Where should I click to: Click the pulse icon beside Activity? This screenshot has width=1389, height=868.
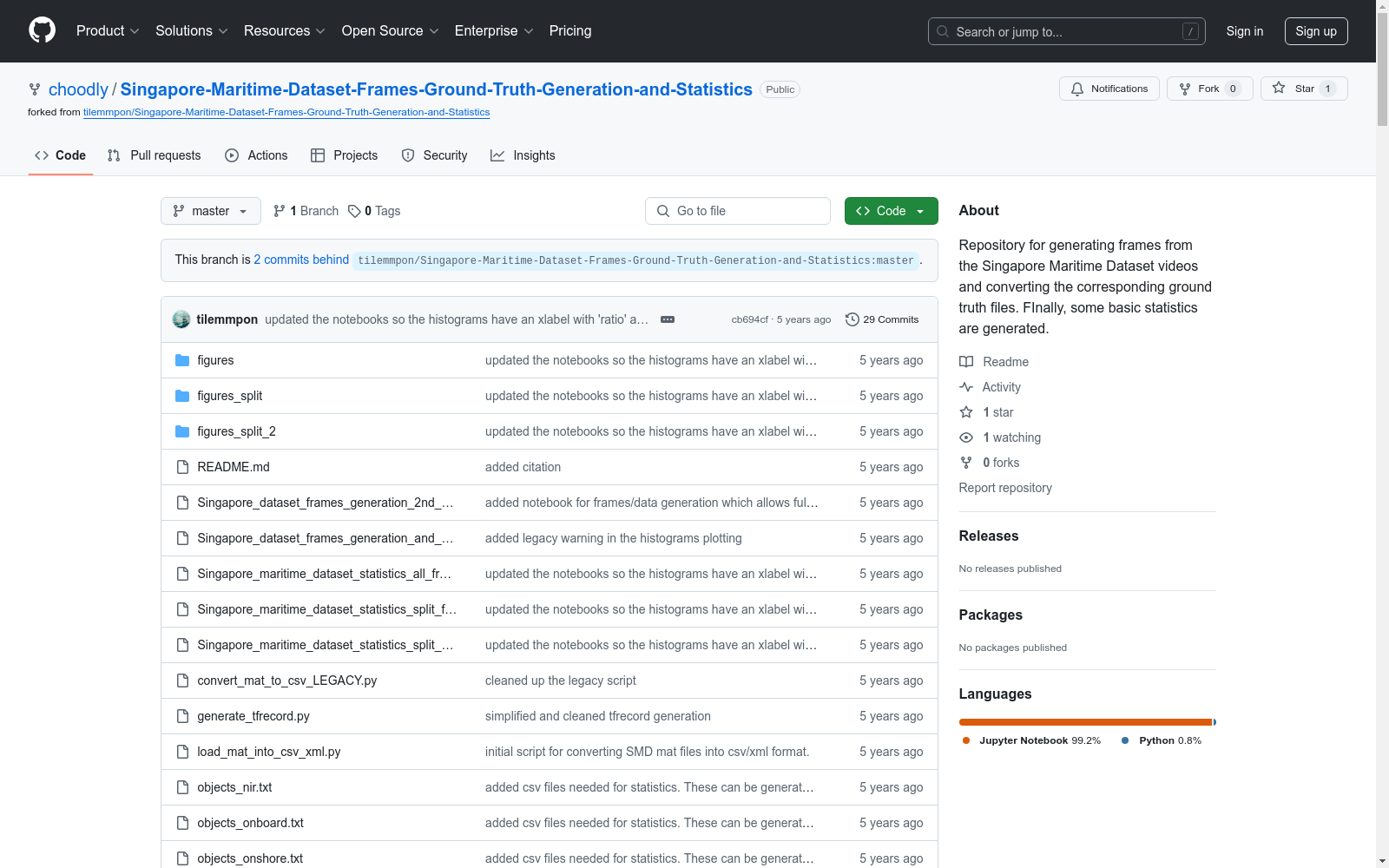coord(966,387)
